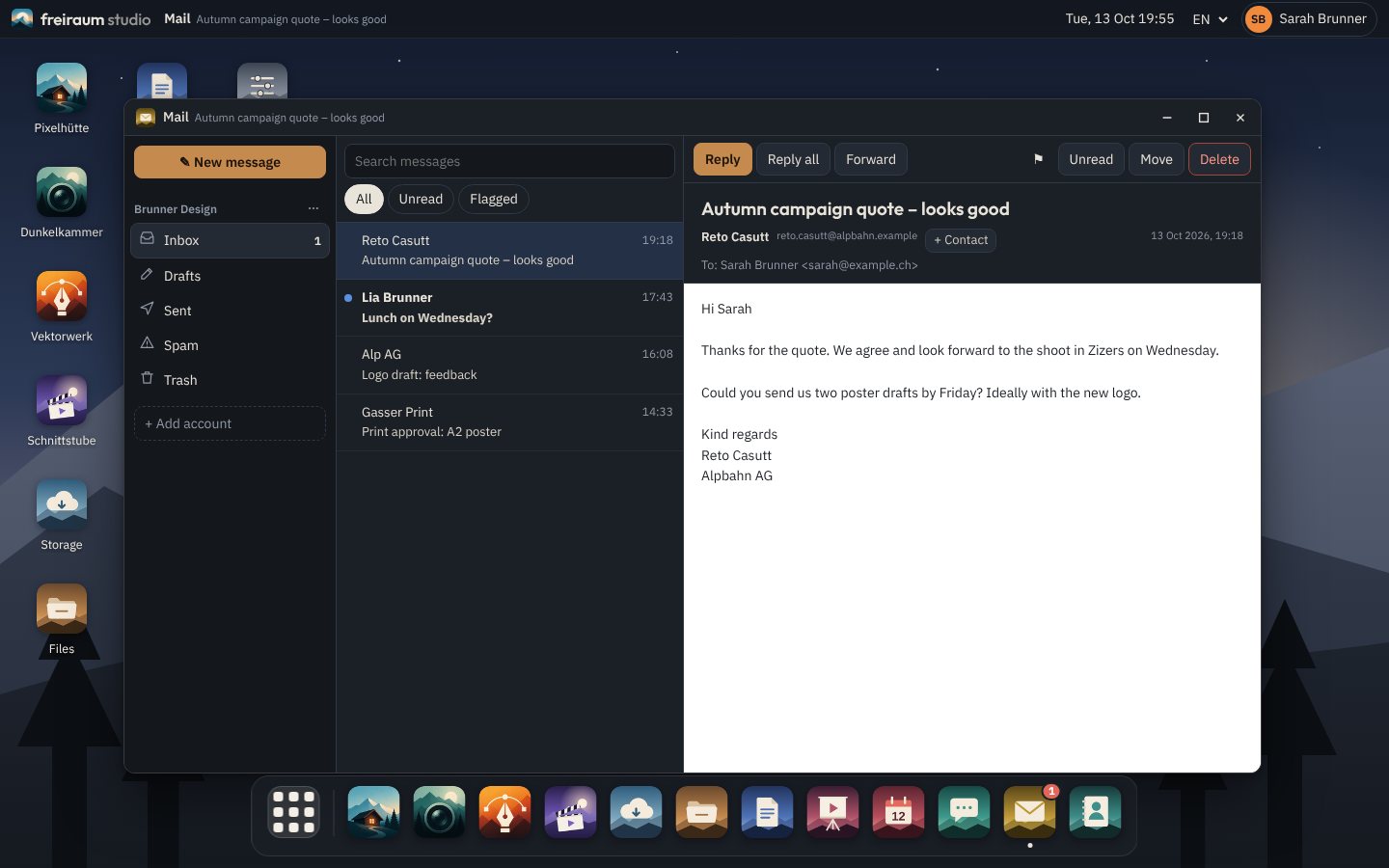This screenshot has width=1389, height=868.
Task: Reply to Reto Casutt's email
Action: point(722,159)
